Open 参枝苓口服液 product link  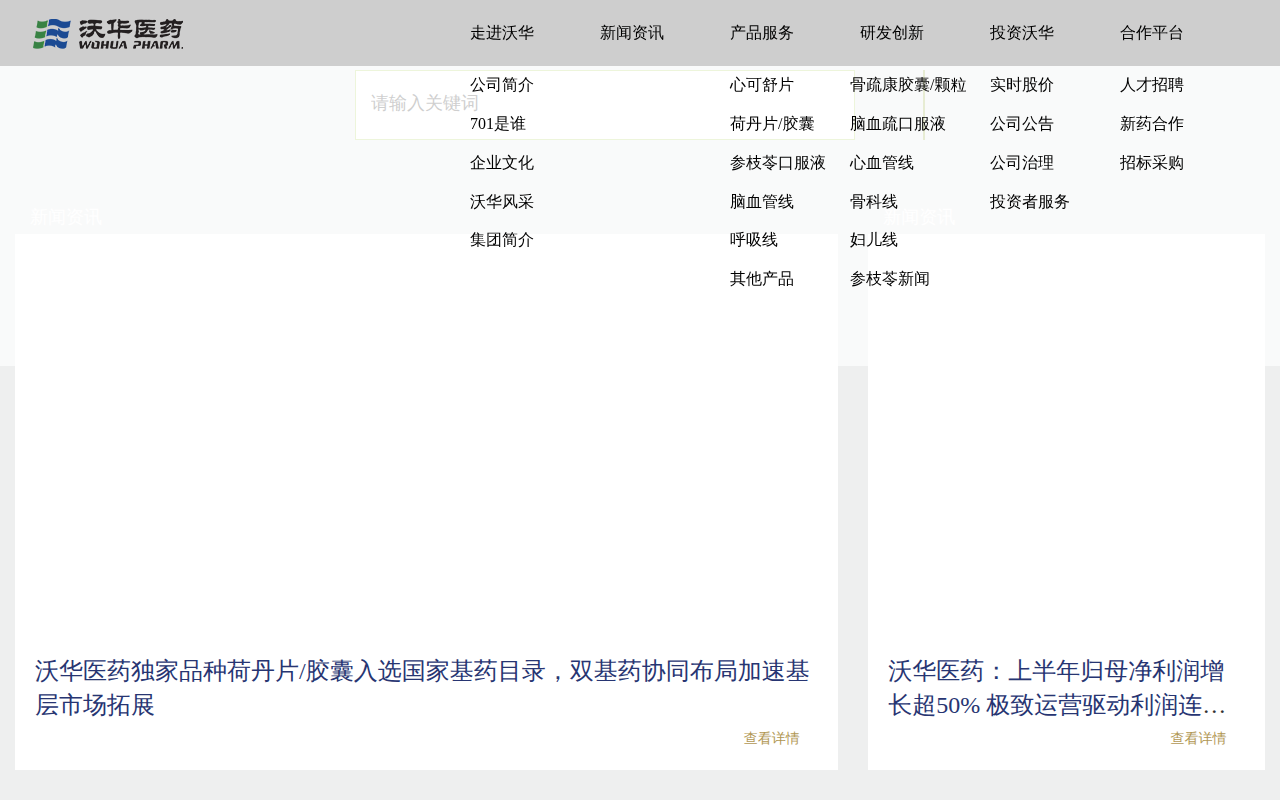pyautogui.click(x=778, y=163)
